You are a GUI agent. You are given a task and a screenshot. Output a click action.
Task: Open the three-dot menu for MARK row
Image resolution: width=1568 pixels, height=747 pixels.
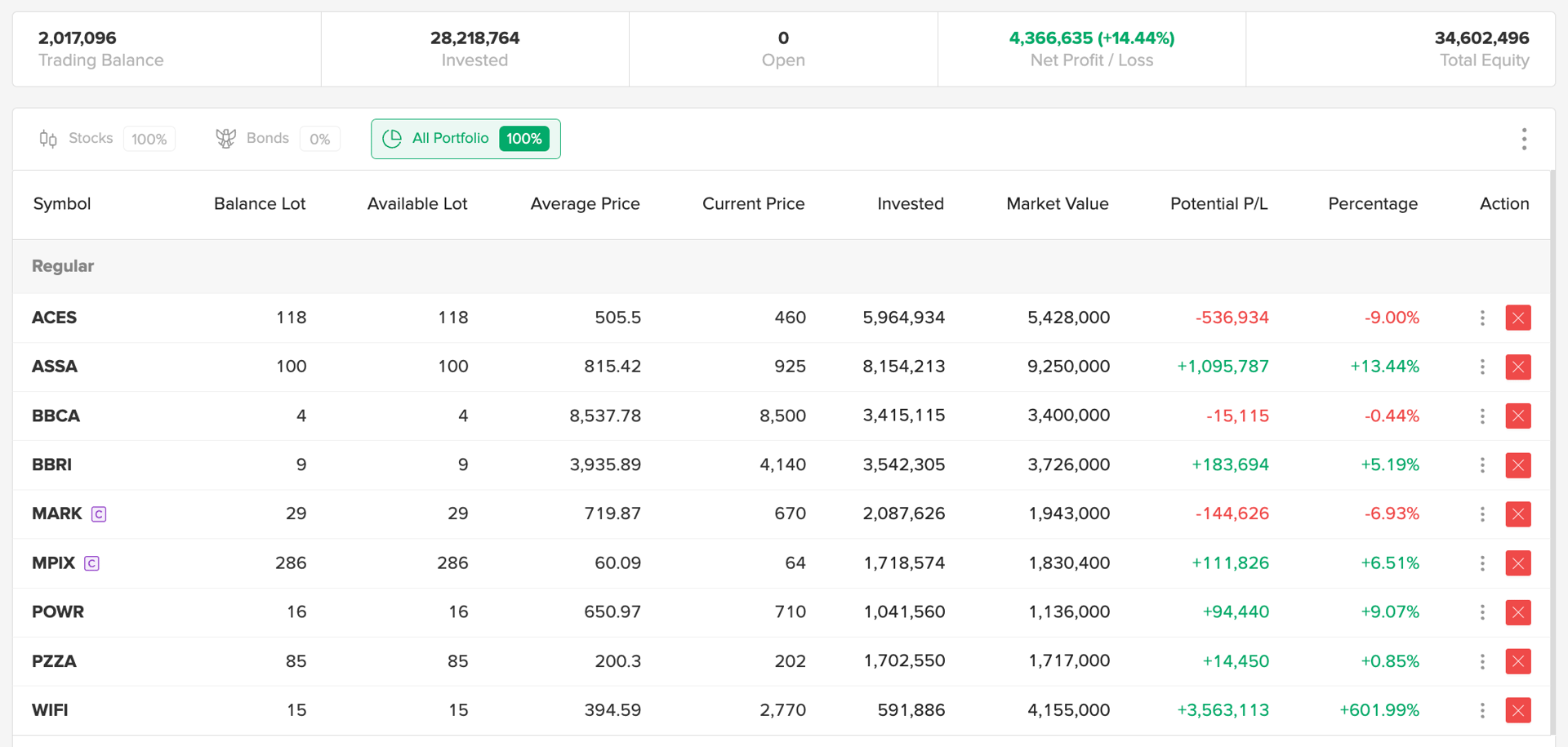pyautogui.click(x=1482, y=514)
